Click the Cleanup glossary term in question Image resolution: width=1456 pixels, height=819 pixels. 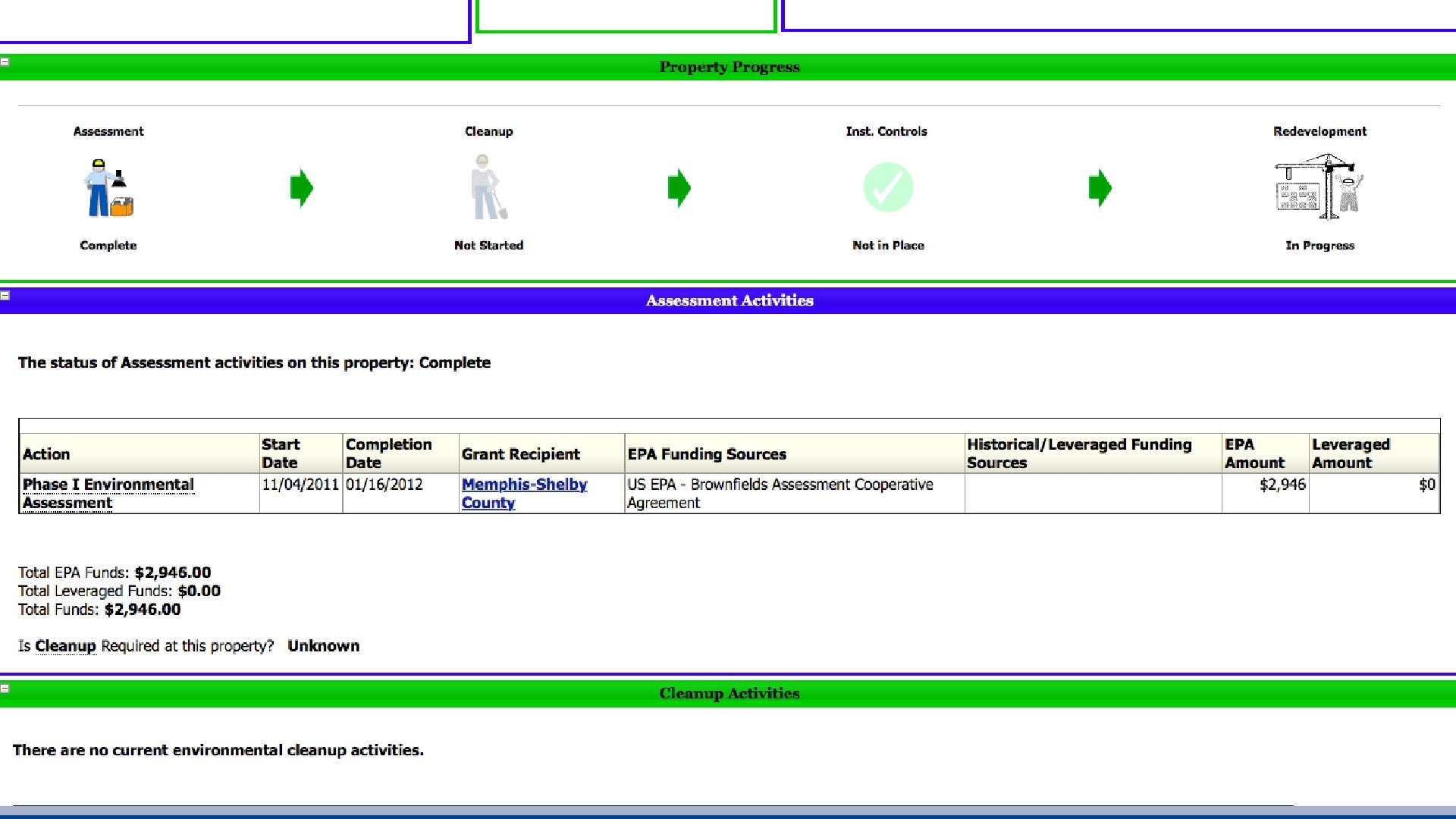coord(65,646)
